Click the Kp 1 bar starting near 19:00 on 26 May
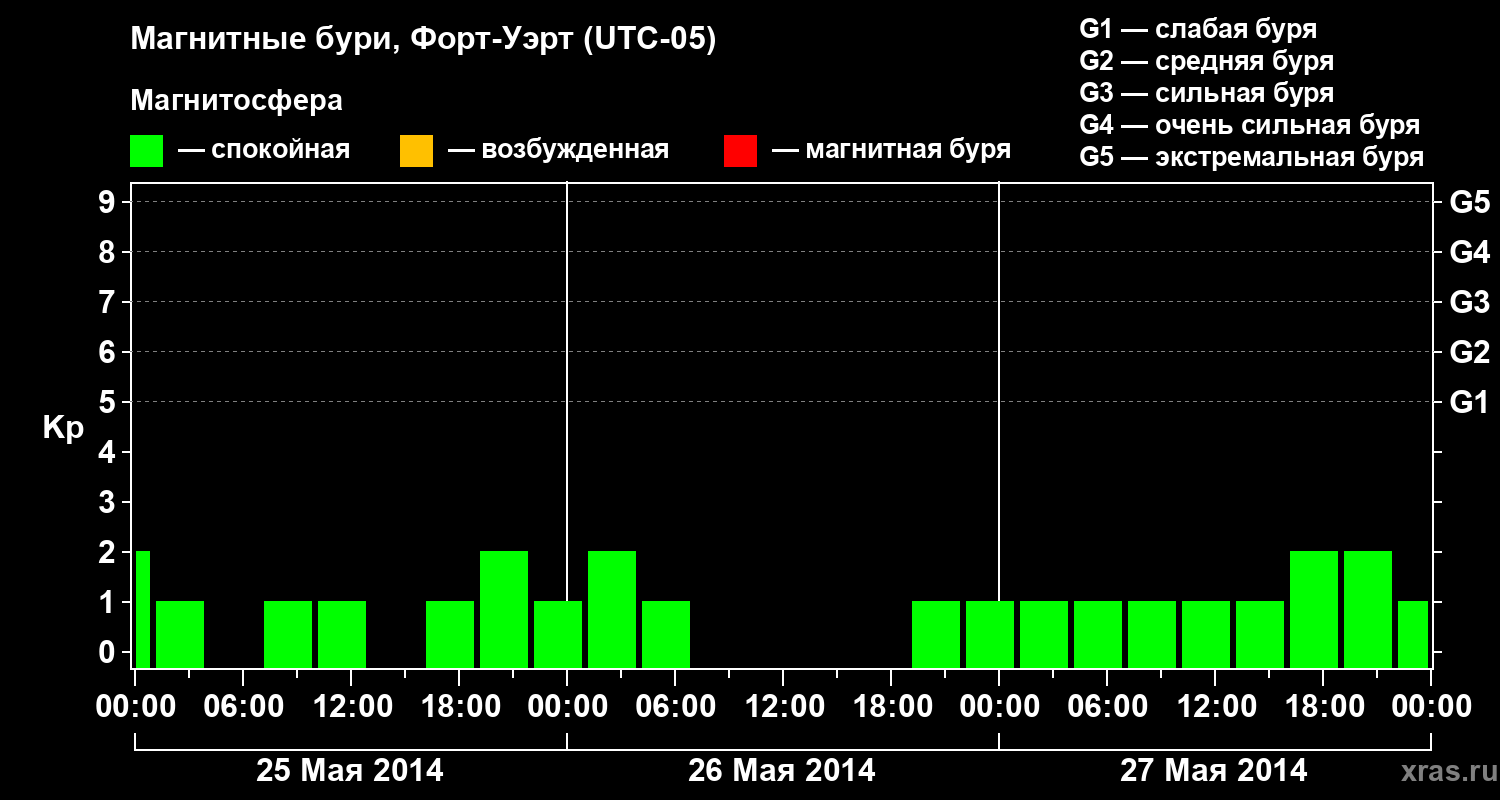This screenshot has height=800, width=1500. point(936,634)
